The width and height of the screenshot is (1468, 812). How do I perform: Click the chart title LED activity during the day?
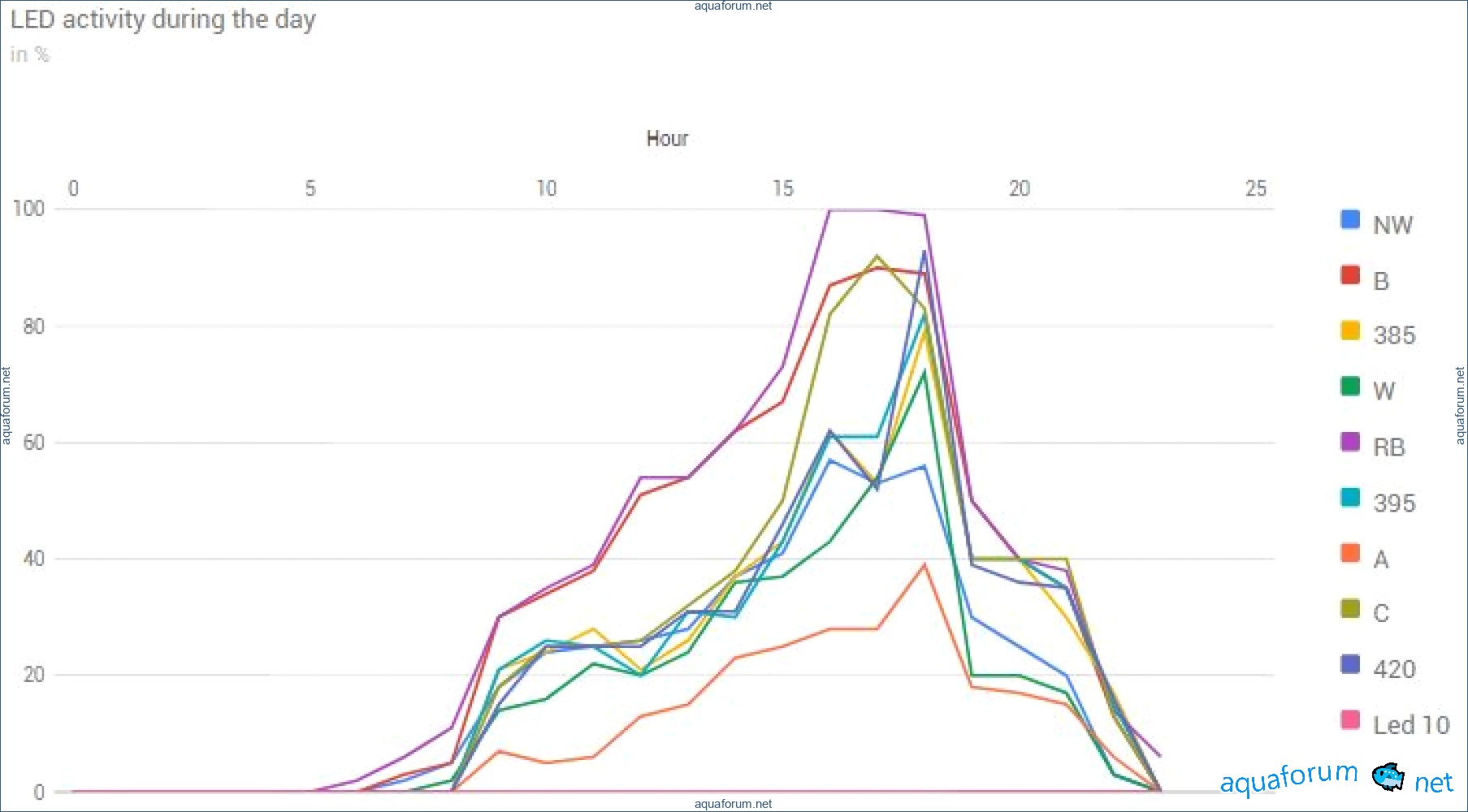click(x=162, y=19)
